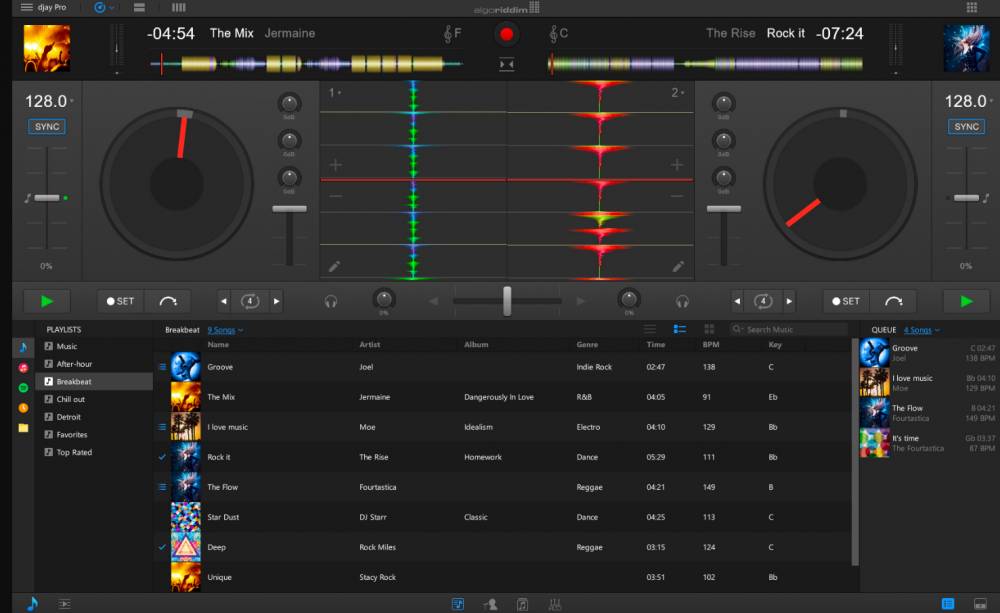The width and height of the screenshot is (1000, 613).
Task: Select the After-hour playlist
Action: pyautogui.click(x=75, y=364)
